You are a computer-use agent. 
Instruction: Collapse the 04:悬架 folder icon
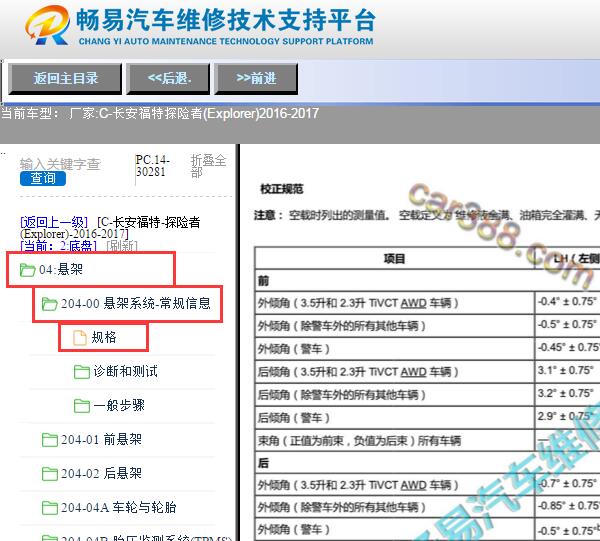tap(27, 270)
